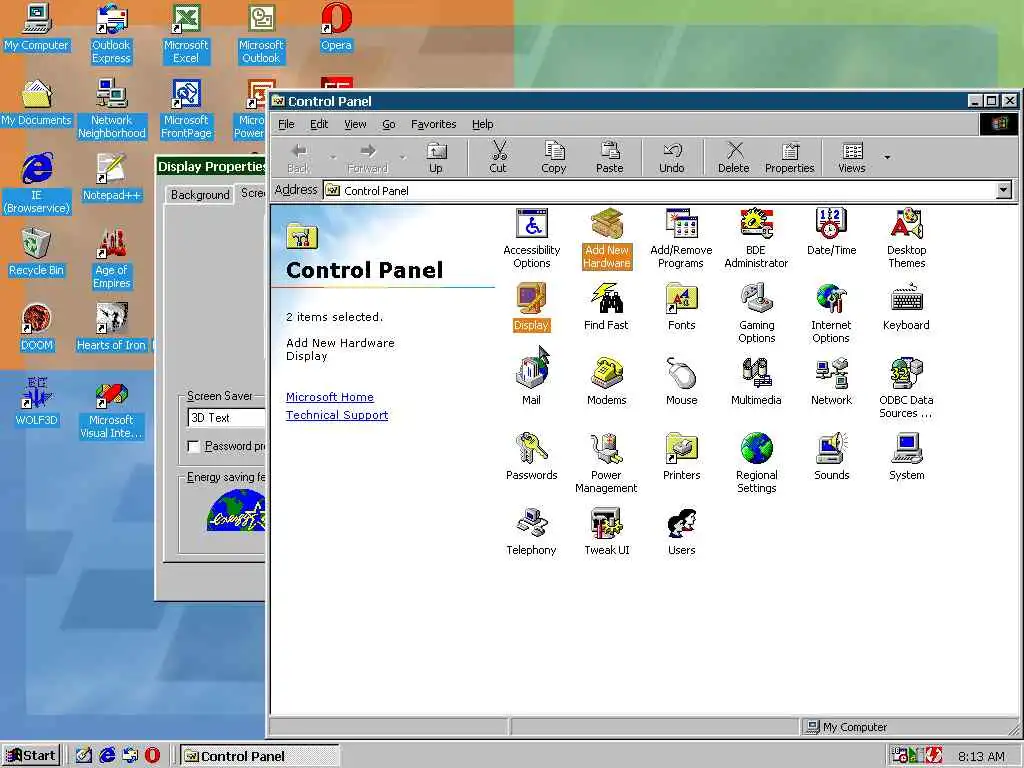The image size is (1024, 768).
Task: Open BDE Administrator icon
Action: (x=756, y=238)
